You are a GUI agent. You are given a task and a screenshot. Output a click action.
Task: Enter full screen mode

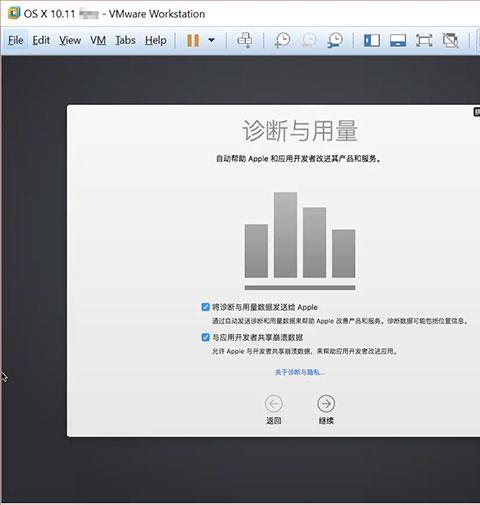click(424, 41)
